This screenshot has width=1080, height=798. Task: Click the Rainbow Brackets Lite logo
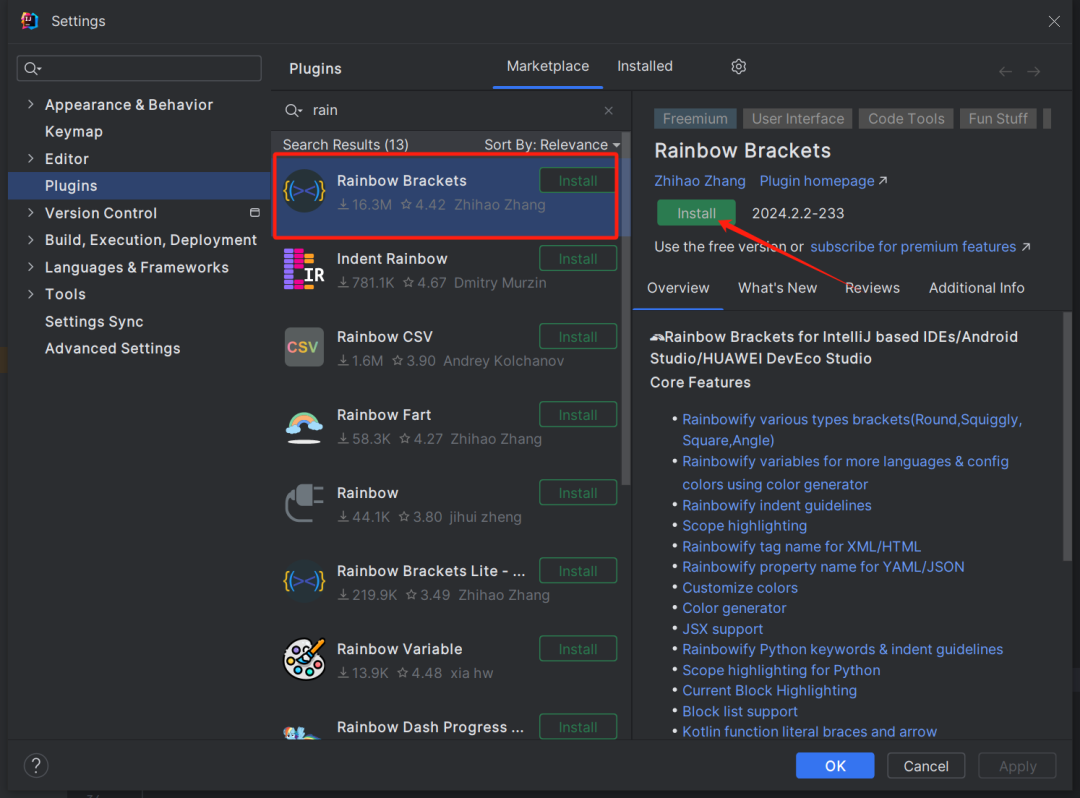pyautogui.click(x=304, y=581)
